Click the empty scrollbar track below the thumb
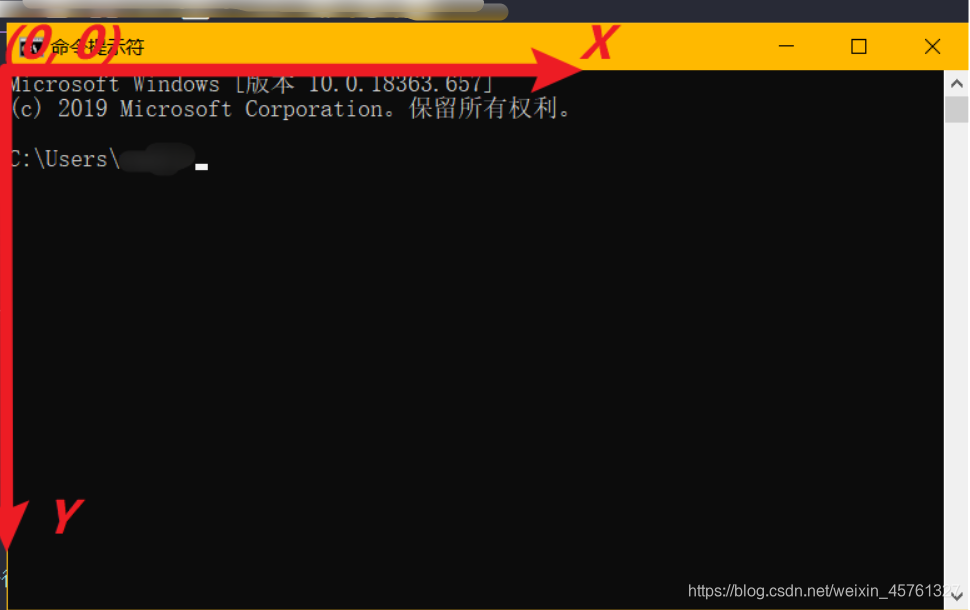This screenshot has height=610, width=970. point(956,353)
